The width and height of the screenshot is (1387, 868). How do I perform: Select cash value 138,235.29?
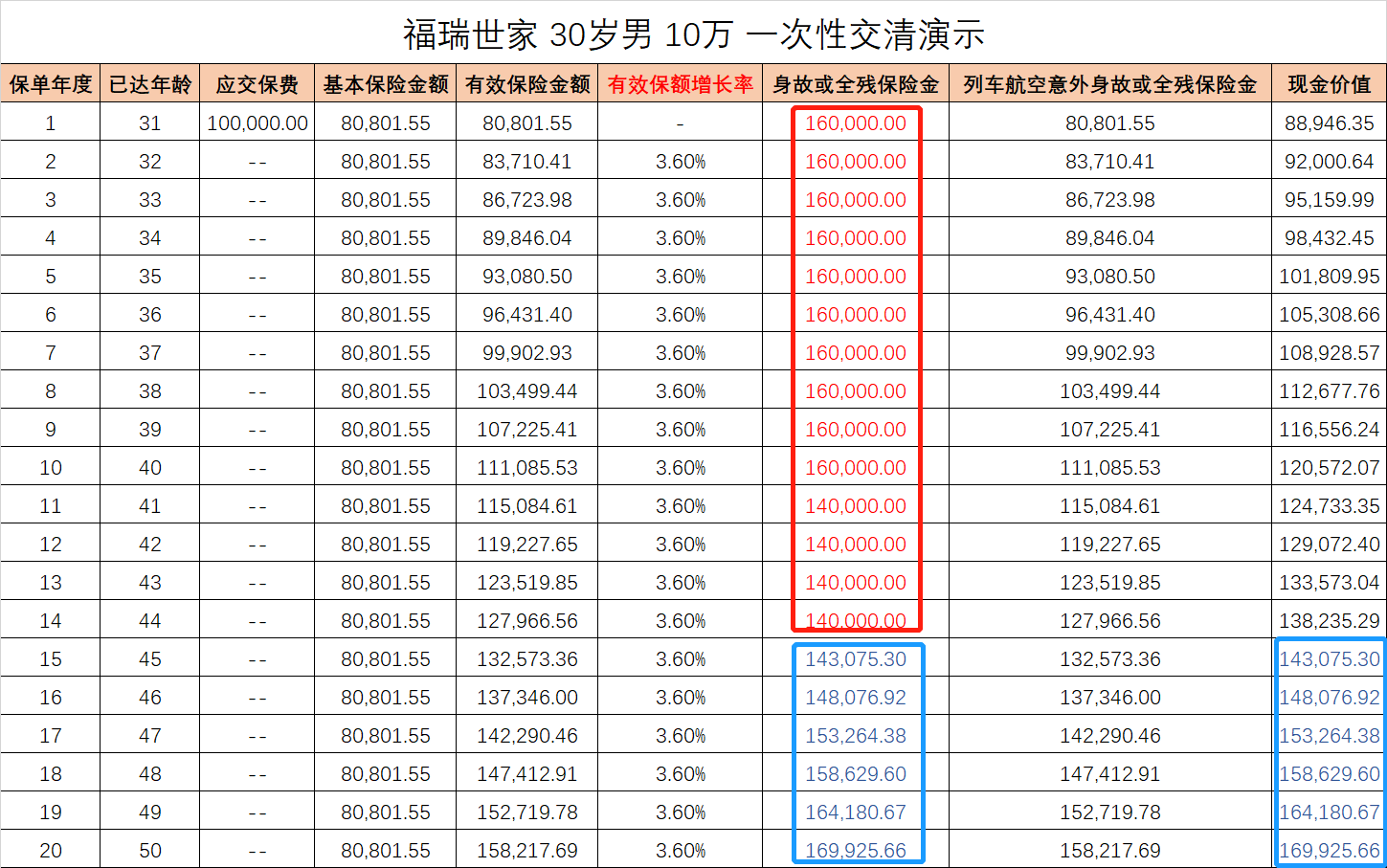(x=1330, y=621)
